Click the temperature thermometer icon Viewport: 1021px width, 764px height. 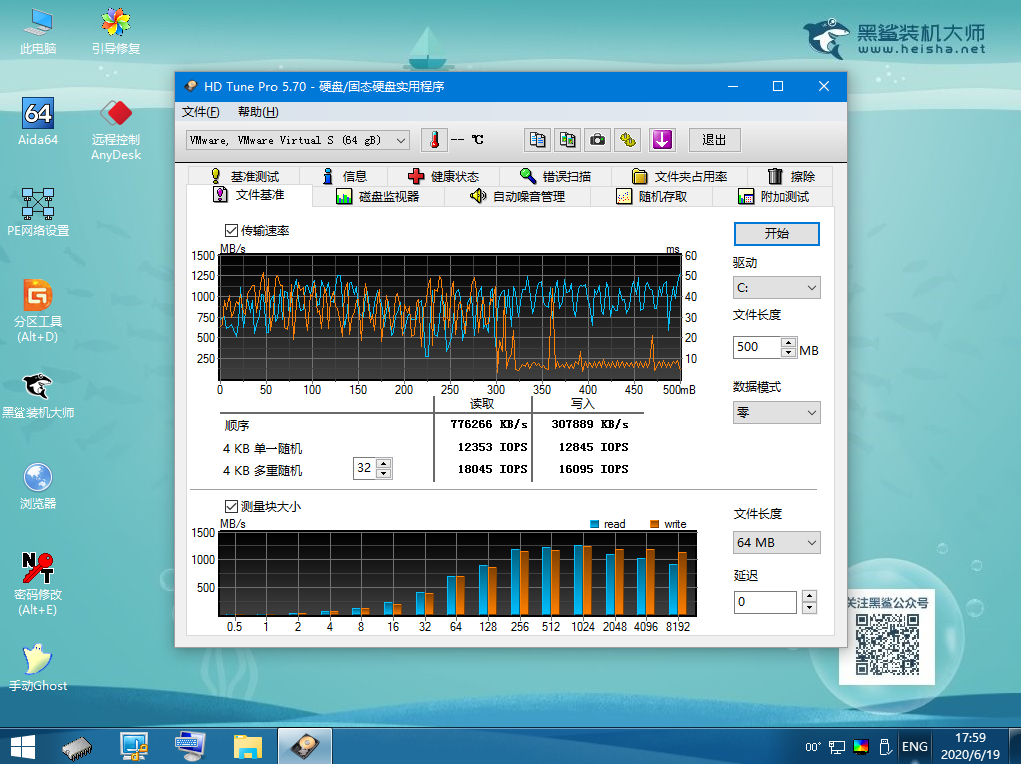(434, 140)
